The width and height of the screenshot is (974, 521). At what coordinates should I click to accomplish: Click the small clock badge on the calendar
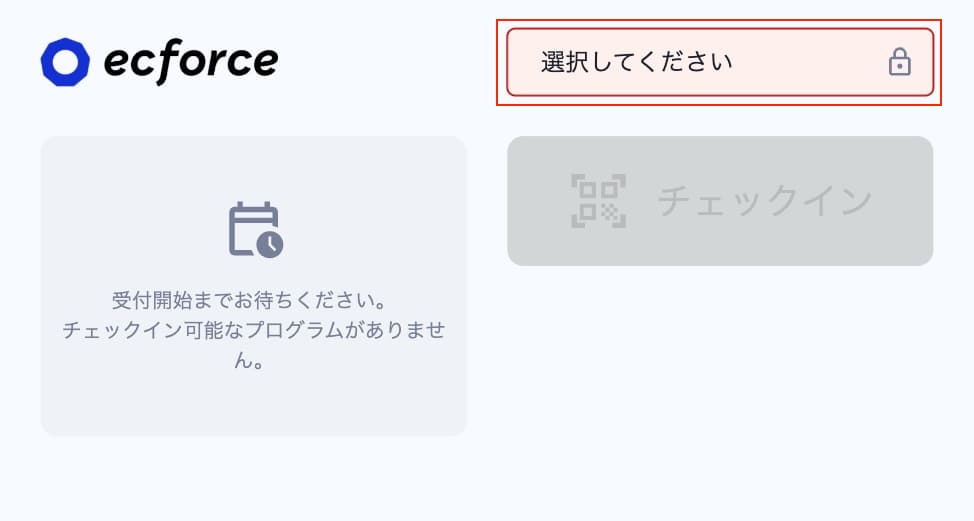pos(270,245)
